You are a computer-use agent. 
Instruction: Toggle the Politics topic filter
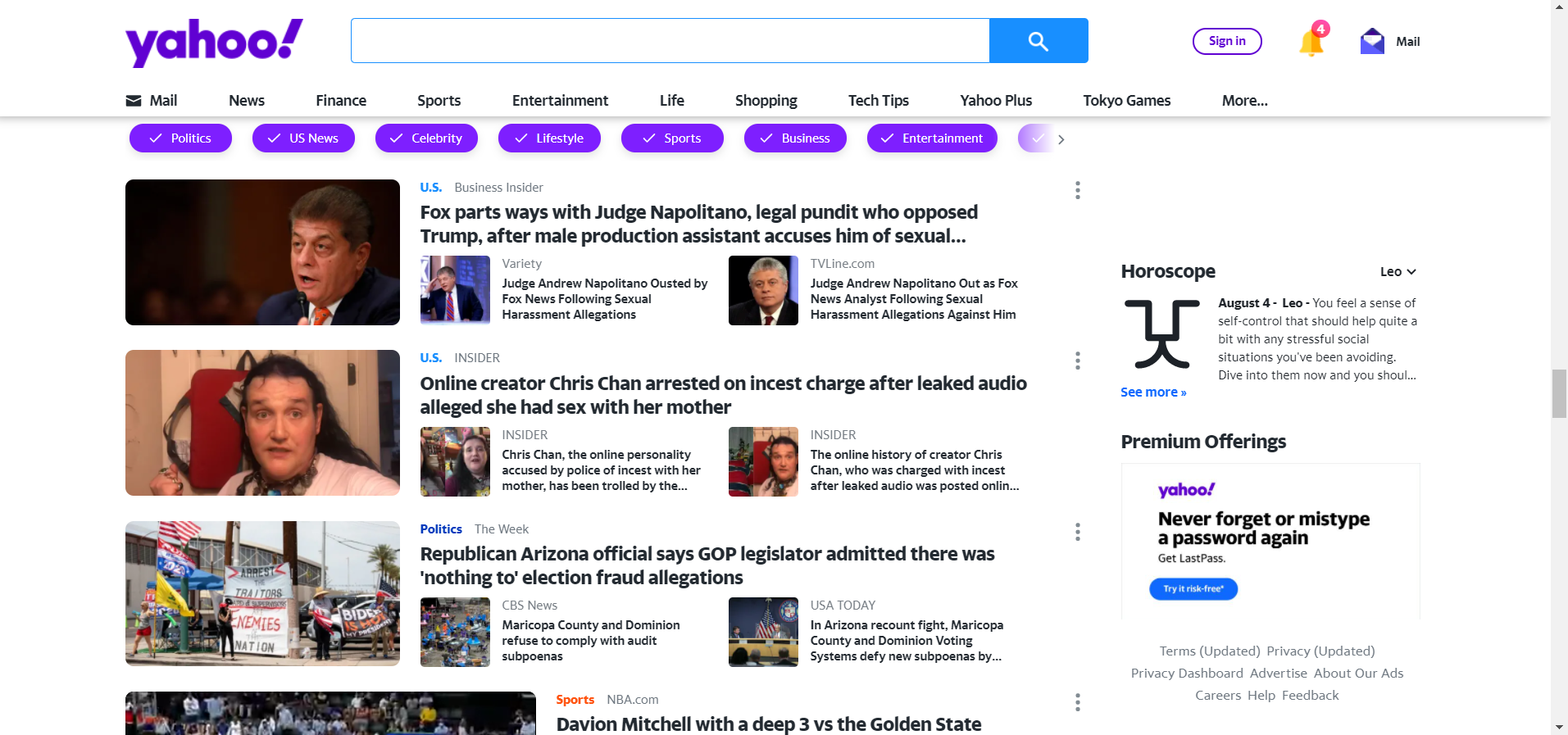point(180,138)
